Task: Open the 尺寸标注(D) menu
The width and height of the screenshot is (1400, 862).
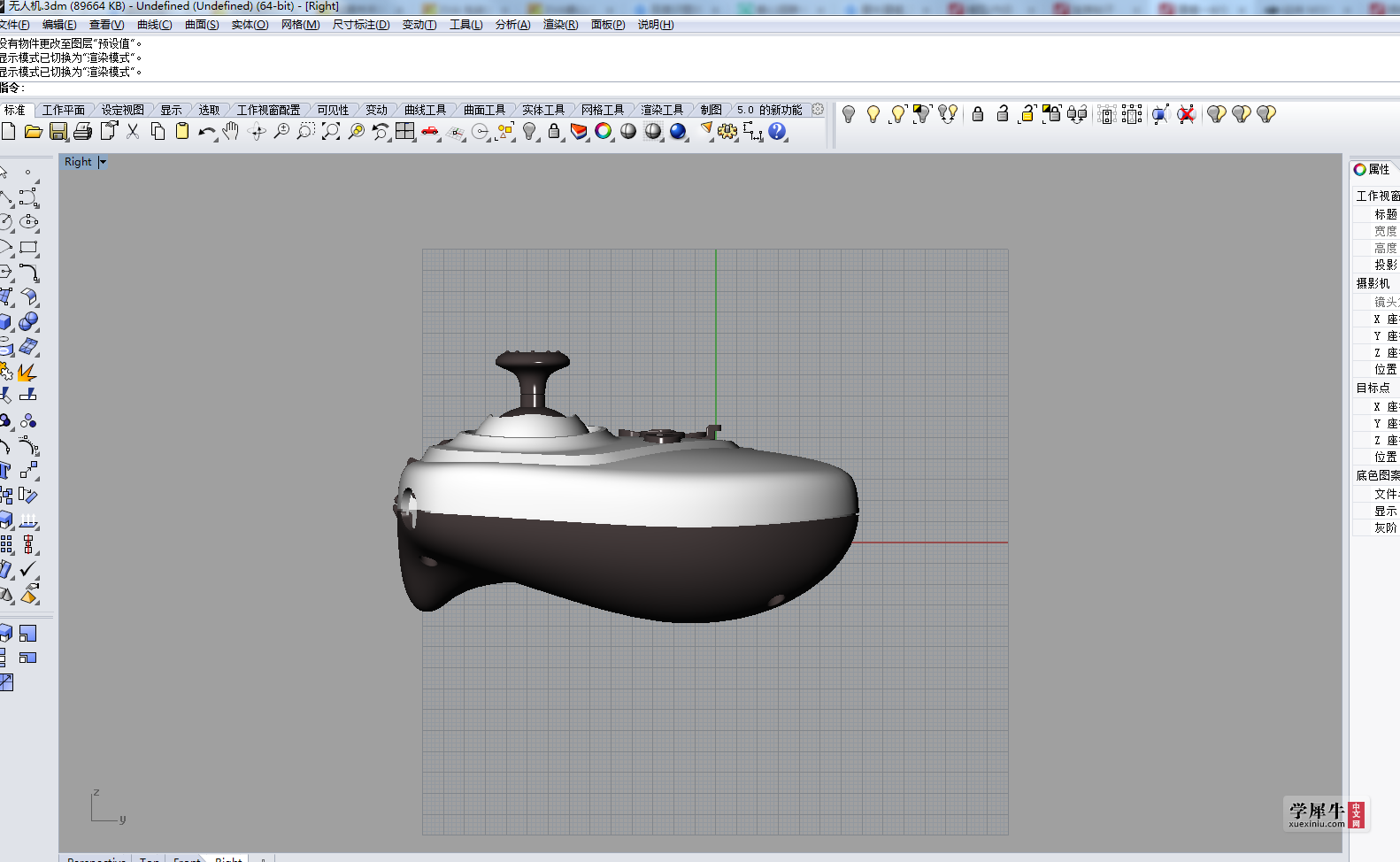Action: coord(361,25)
